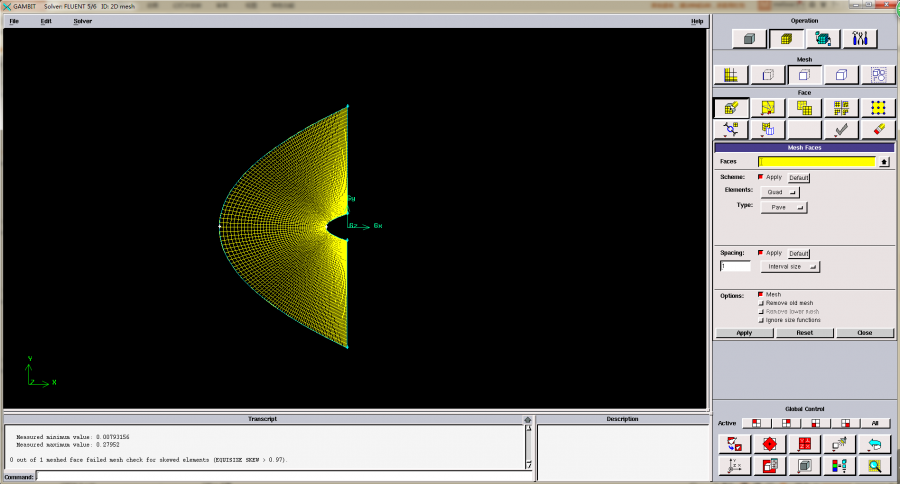Open the Solver menu
The width and height of the screenshot is (900, 484).
tap(83, 21)
